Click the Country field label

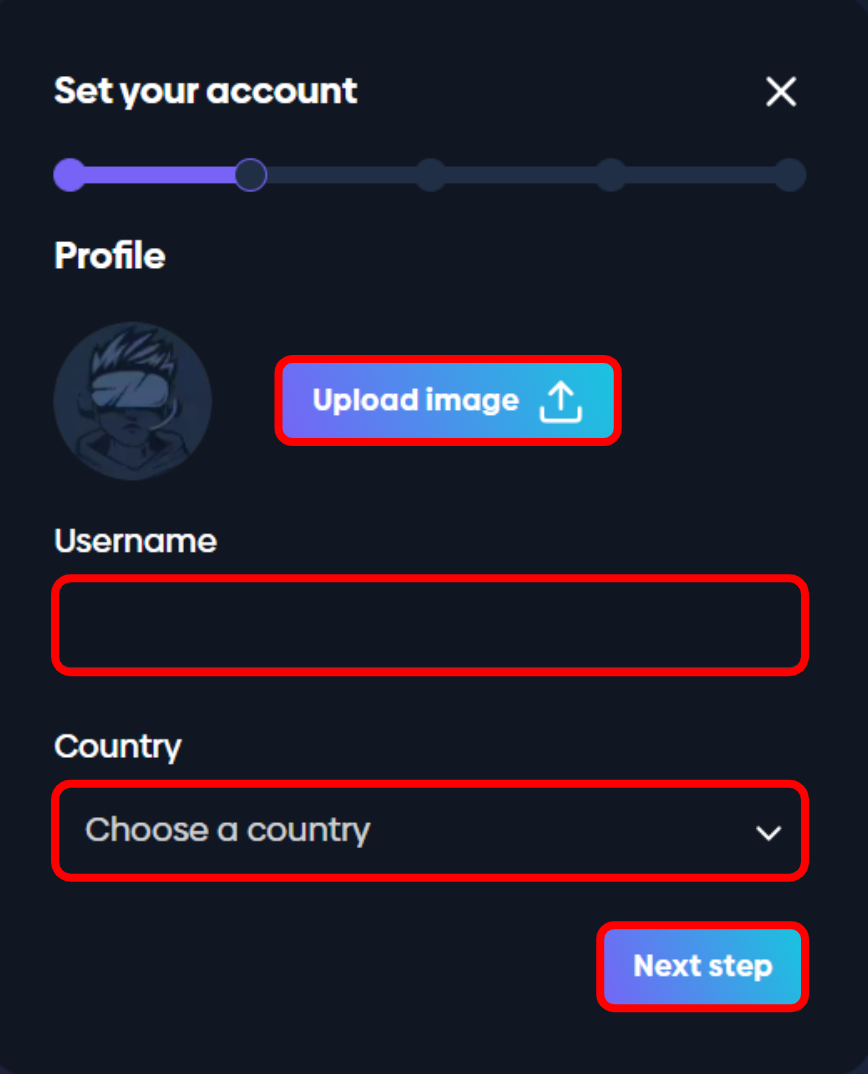[x=118, y=746]
